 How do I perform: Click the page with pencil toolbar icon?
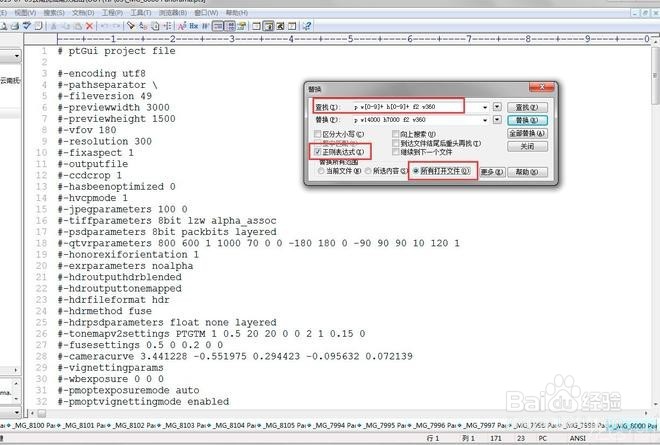pos(242,26)
